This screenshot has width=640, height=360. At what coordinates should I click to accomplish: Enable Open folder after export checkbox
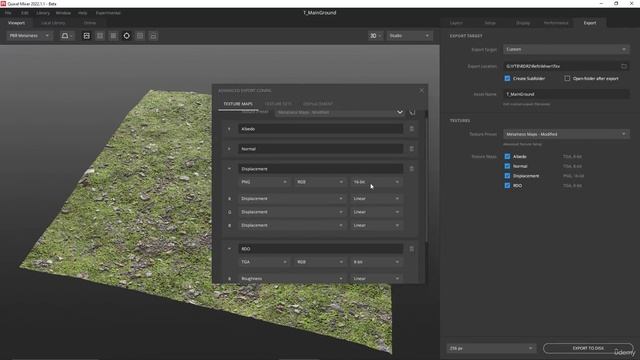tap(567, 78)
